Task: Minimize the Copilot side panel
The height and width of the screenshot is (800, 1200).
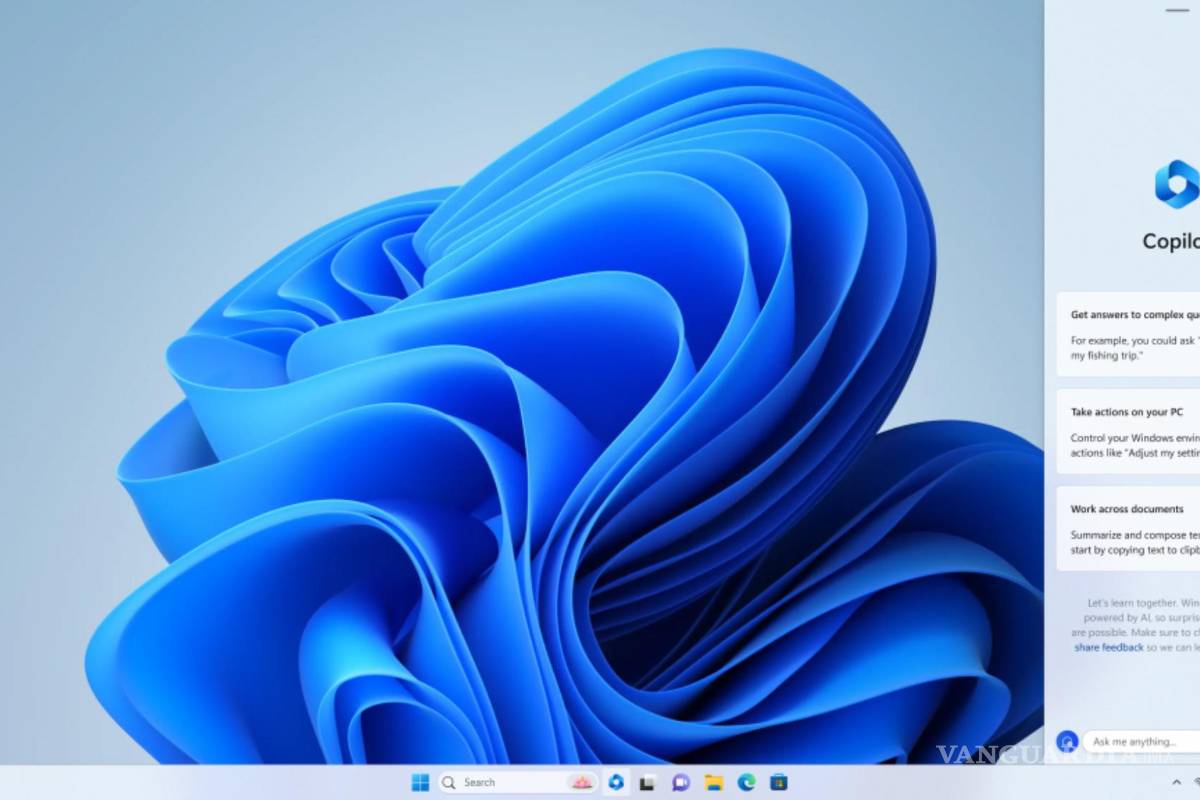Action: [x=1177, y=9]
